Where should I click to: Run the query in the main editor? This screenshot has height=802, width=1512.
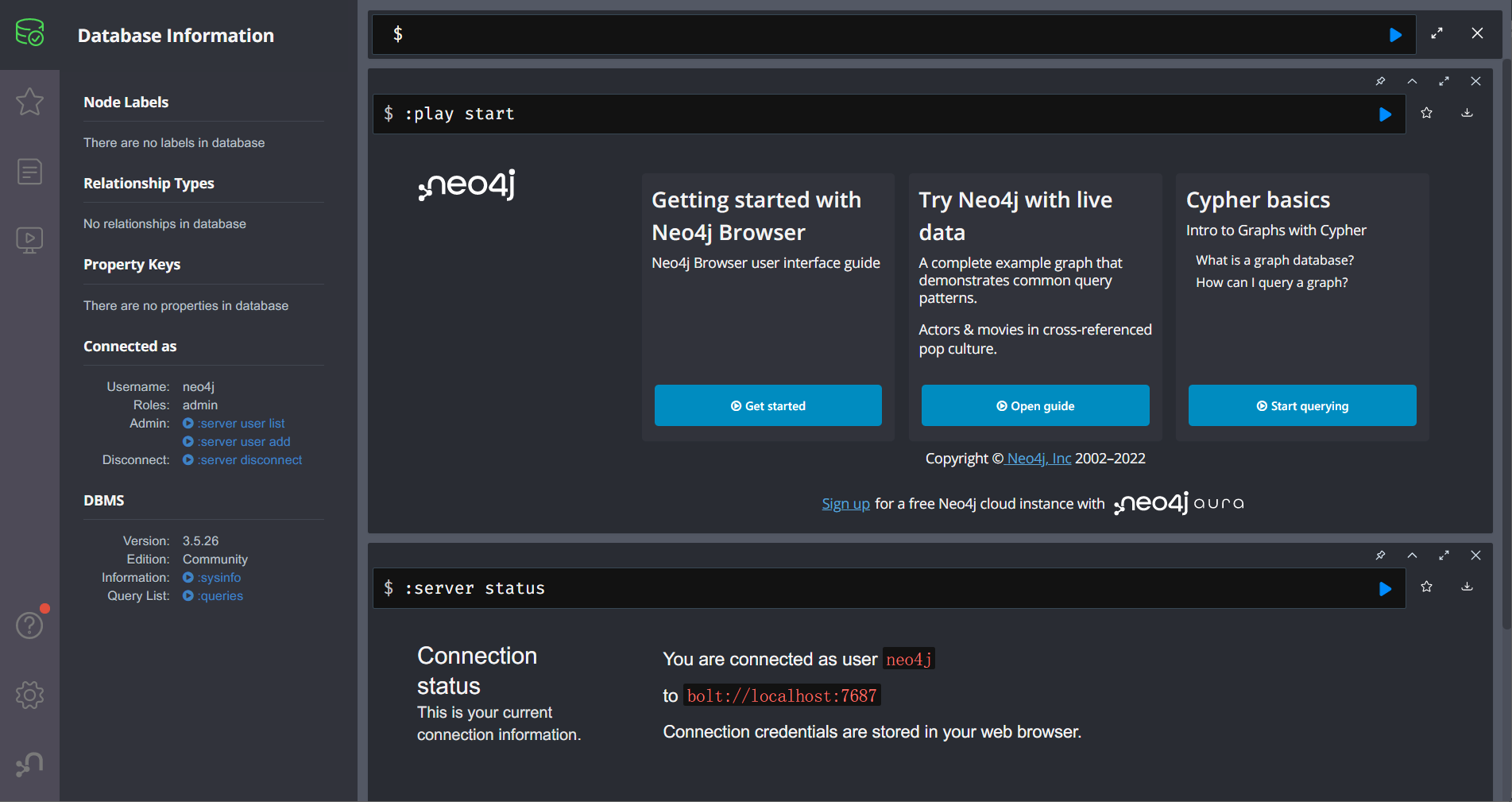pyautogui.click(x=1395, y=34)
